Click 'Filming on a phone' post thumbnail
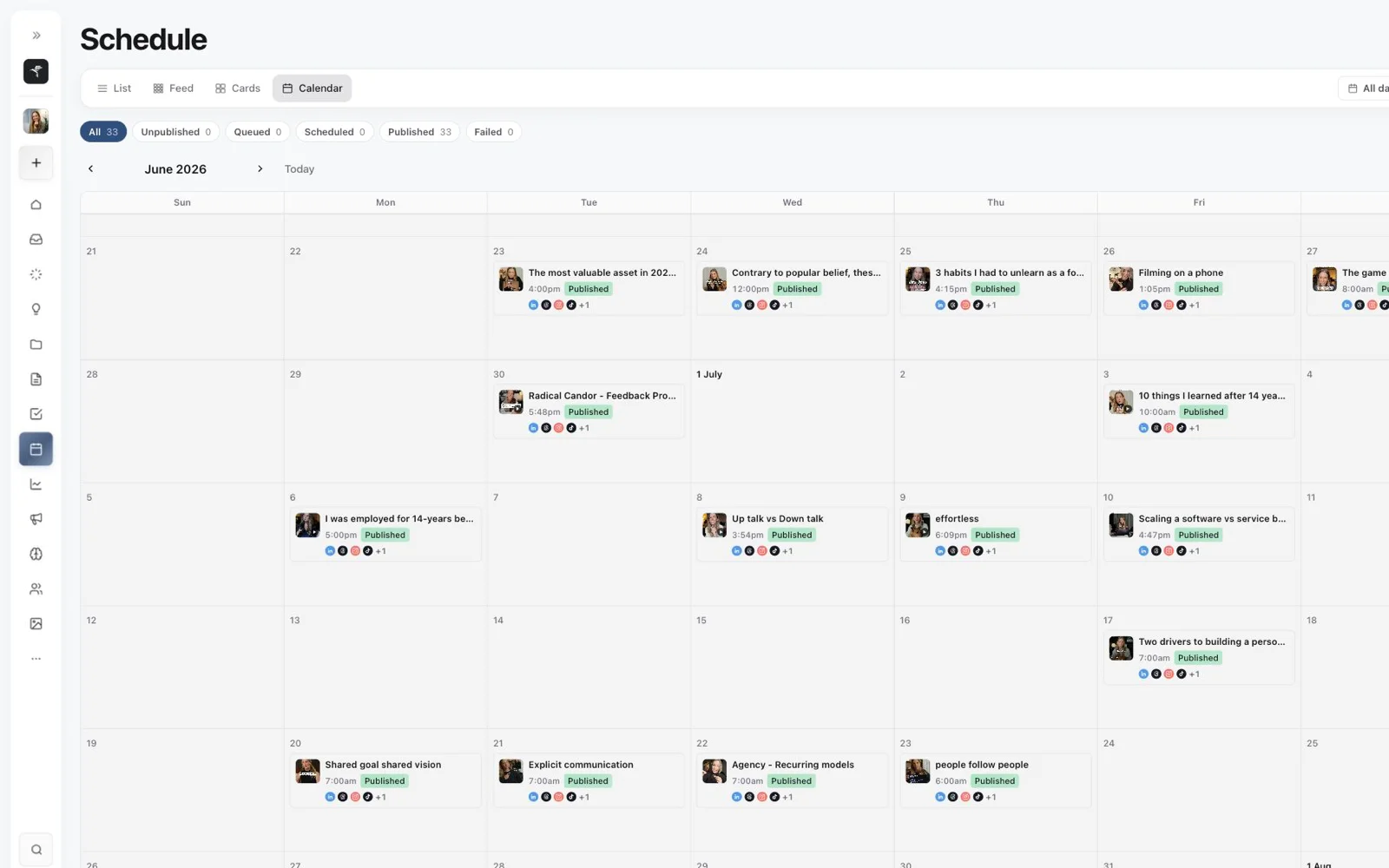The height and width of the screenshot is (868, 1389). [1121, 279]
